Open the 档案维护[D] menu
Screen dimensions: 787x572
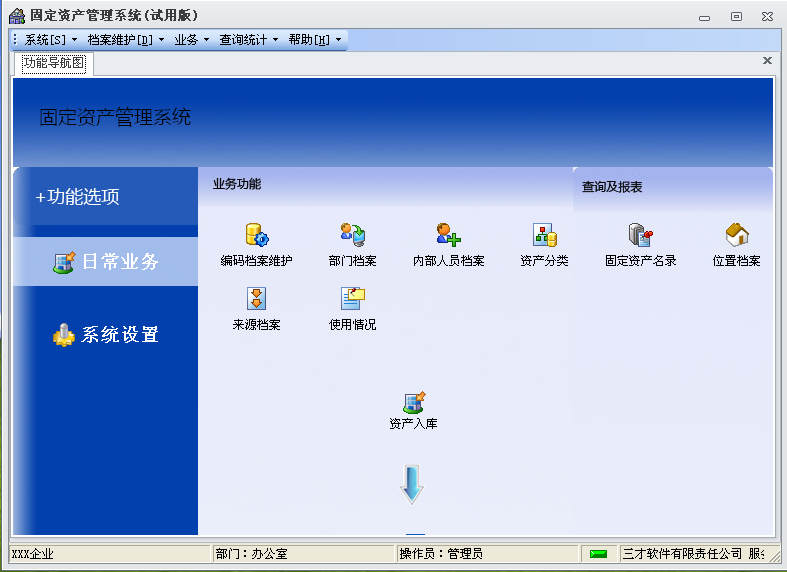tap(120, 40)
